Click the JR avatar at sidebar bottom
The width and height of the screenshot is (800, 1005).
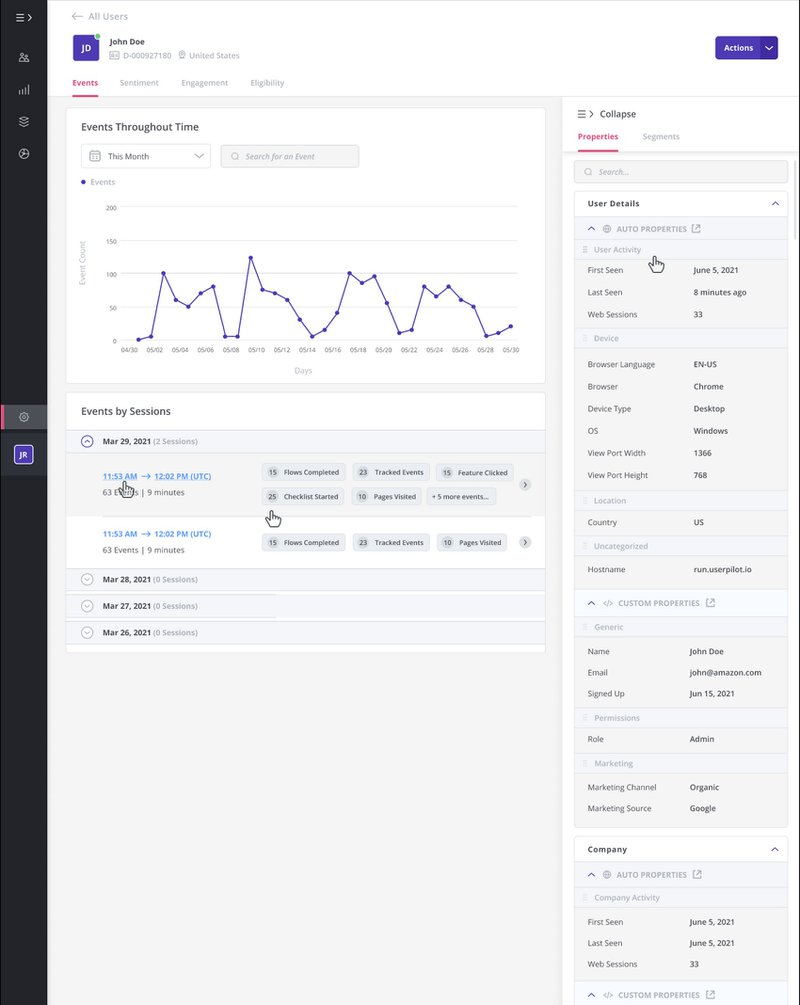[x=22, y=455]
